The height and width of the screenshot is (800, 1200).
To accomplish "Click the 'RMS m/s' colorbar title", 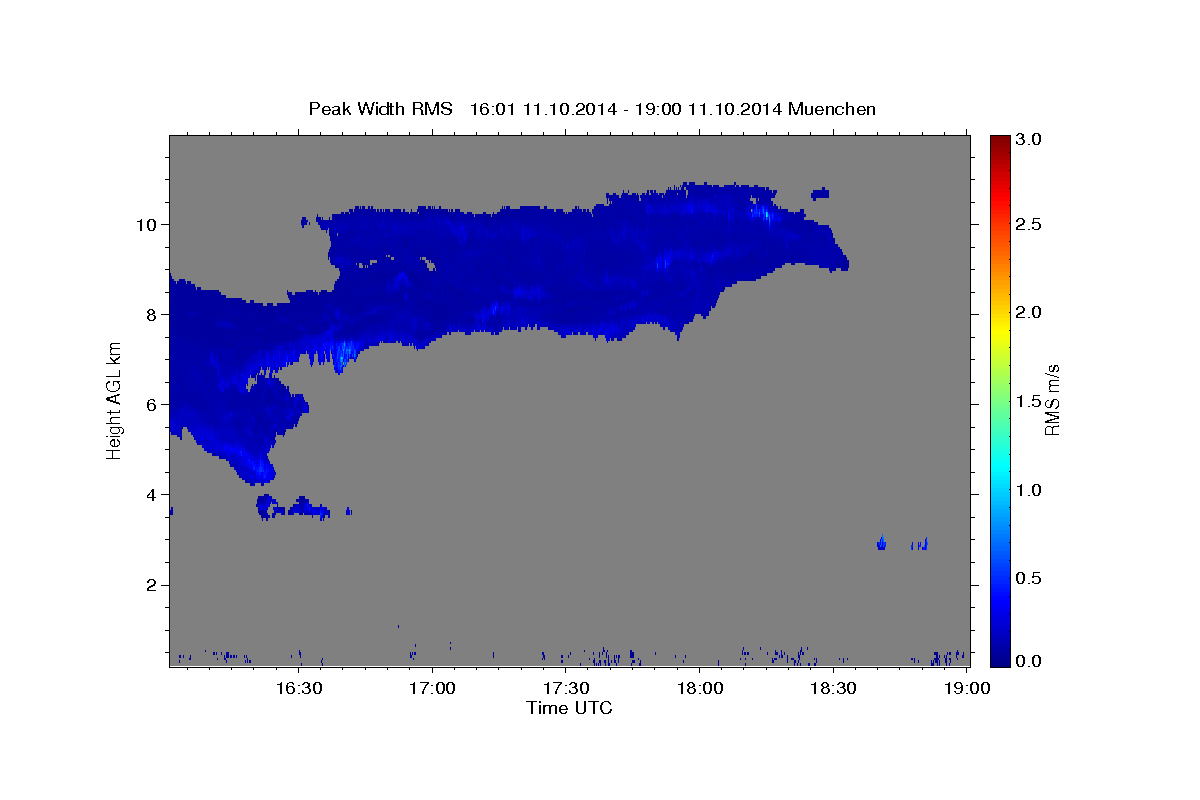I will pyautogui.click(x=1052, y=400).
